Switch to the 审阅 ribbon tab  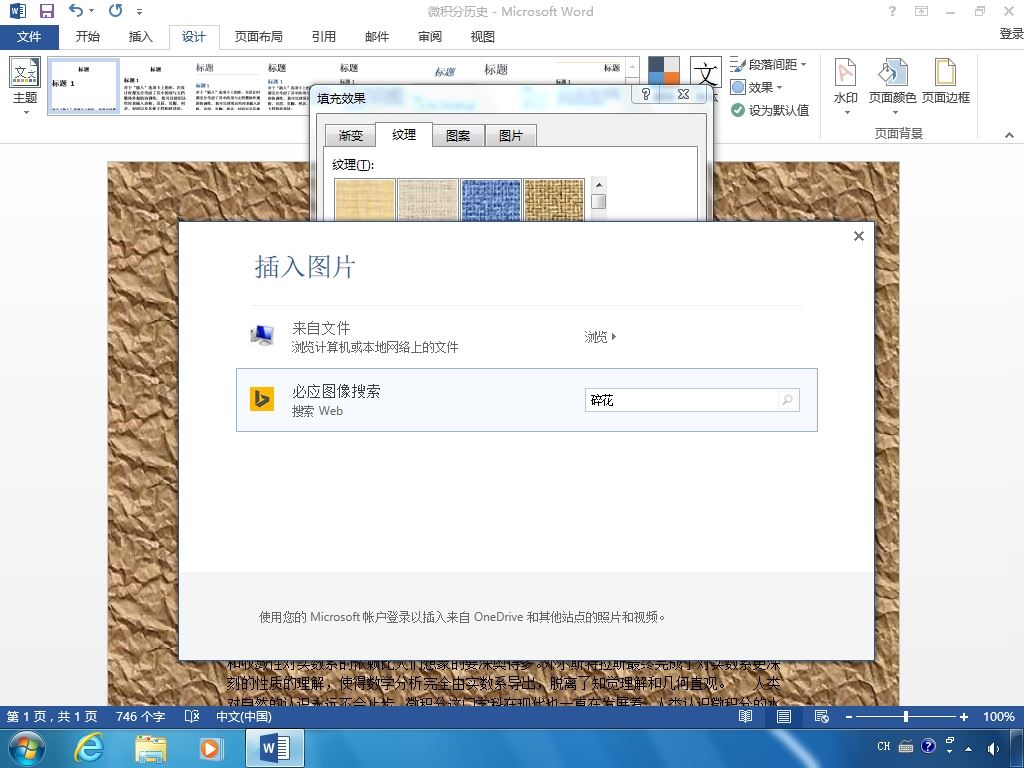click(430, 37)
